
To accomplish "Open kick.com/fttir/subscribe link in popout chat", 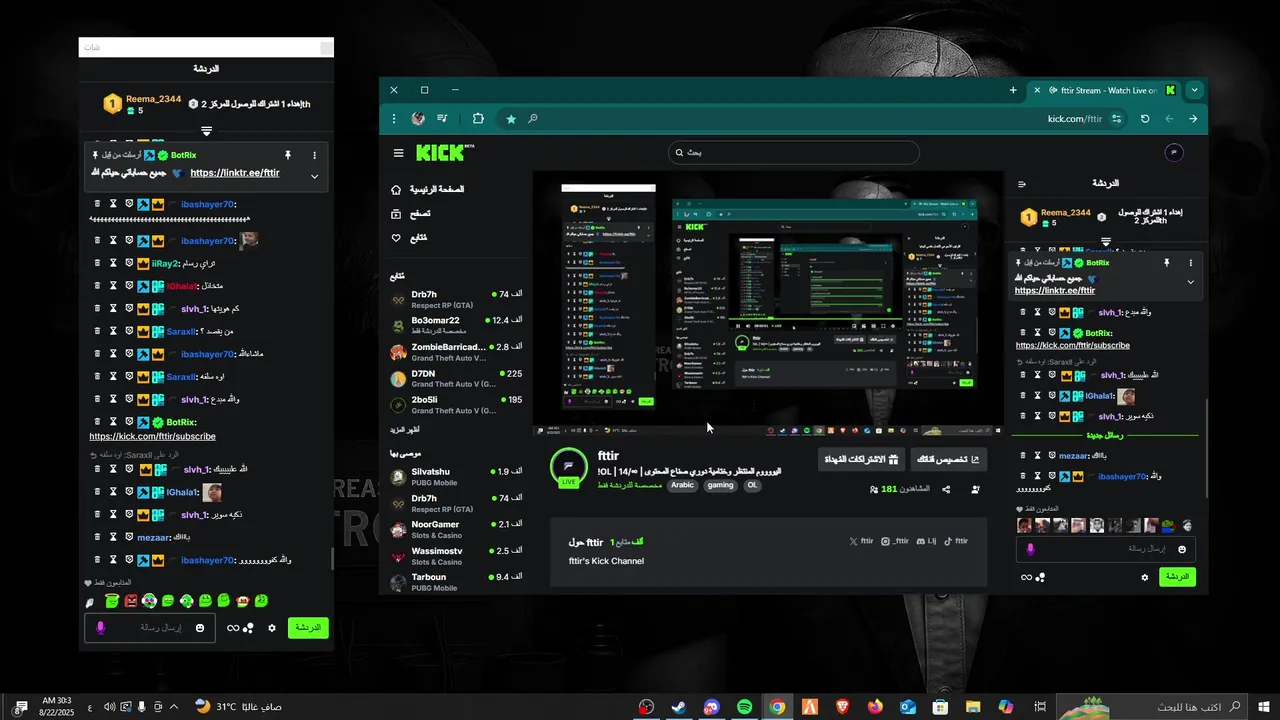I will click(x=152, y=436).
